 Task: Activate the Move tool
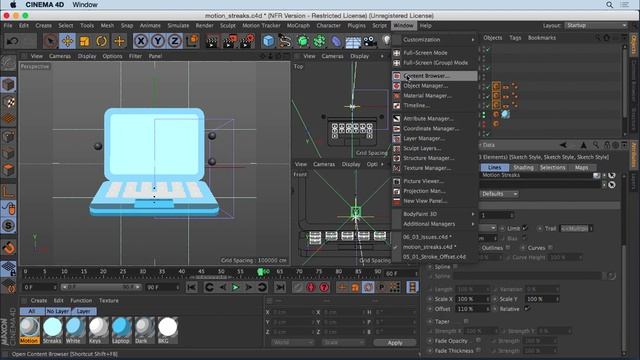67,41
